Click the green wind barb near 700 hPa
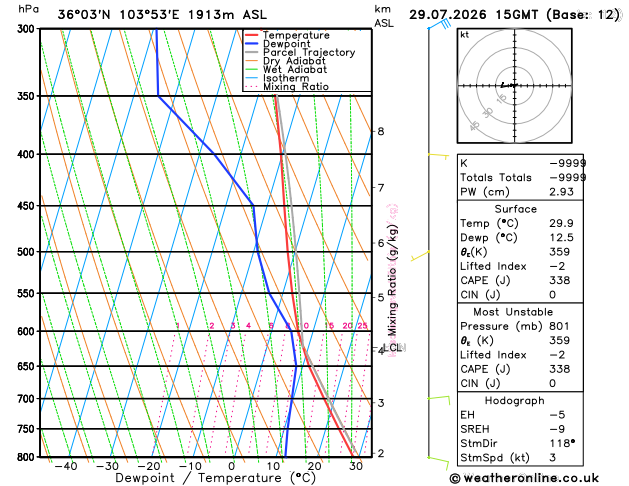 (439, 400)
